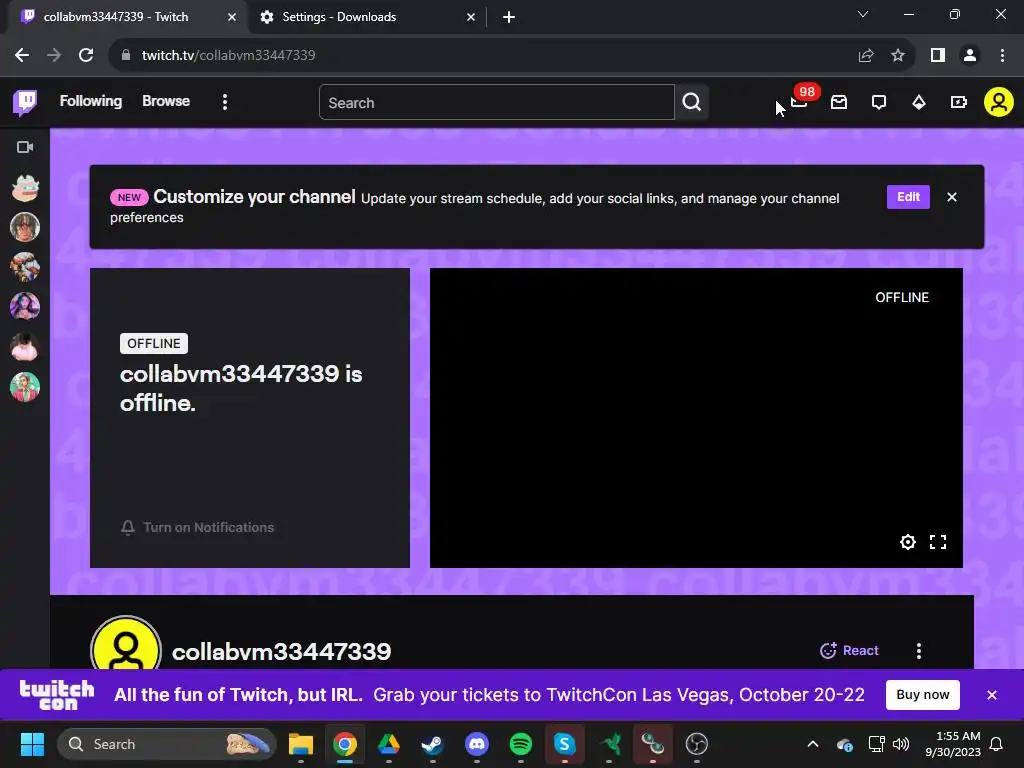Viewport: 1024px width, 768px height.
Task: Click the address bar URL
Action: tap(229, 55)
